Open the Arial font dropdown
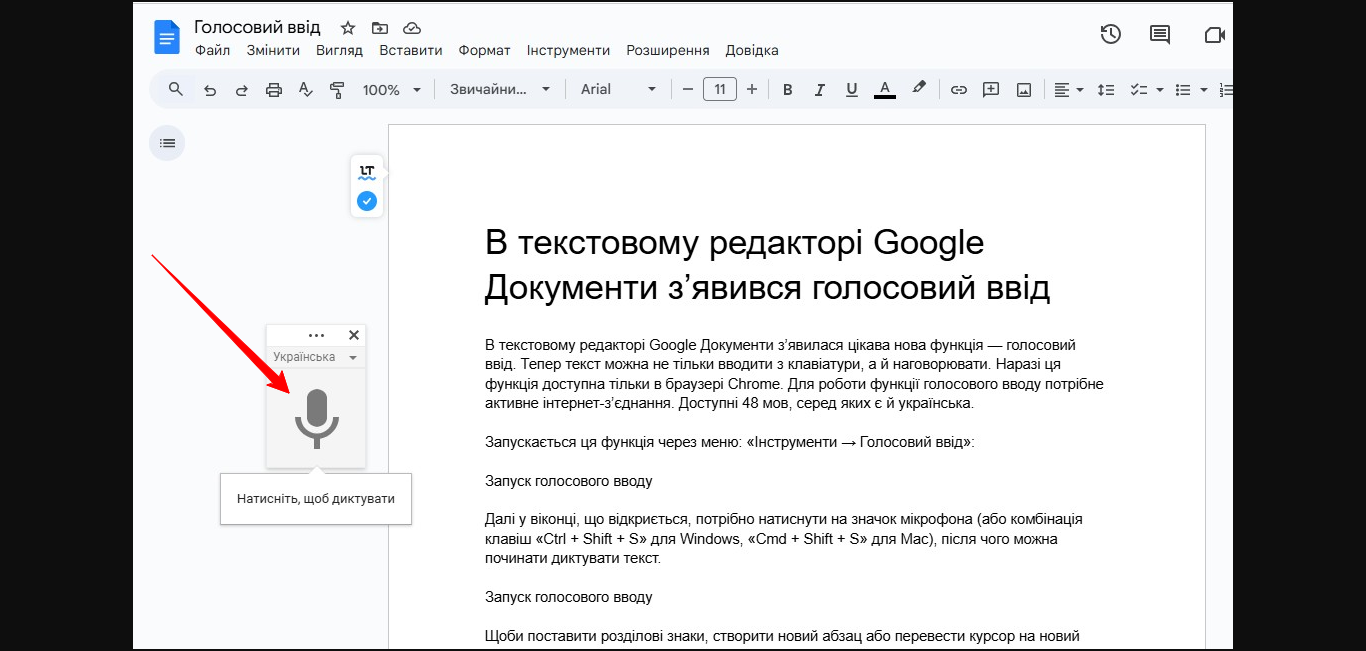The image size is (1366, 651). (619, 89)
